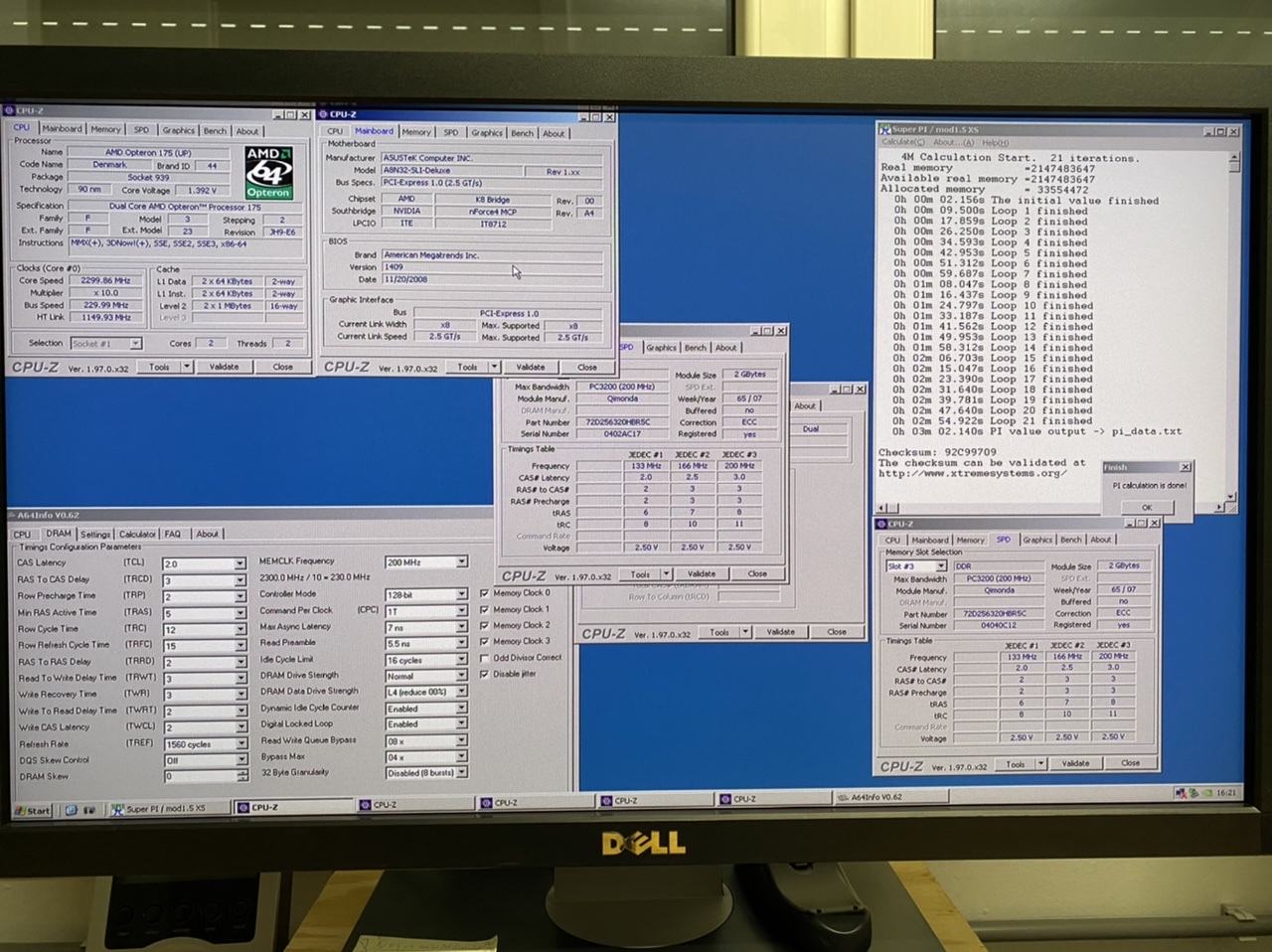Click the first system tray icon
This screenshot has width=1272, height=952.
(1181, 793)
